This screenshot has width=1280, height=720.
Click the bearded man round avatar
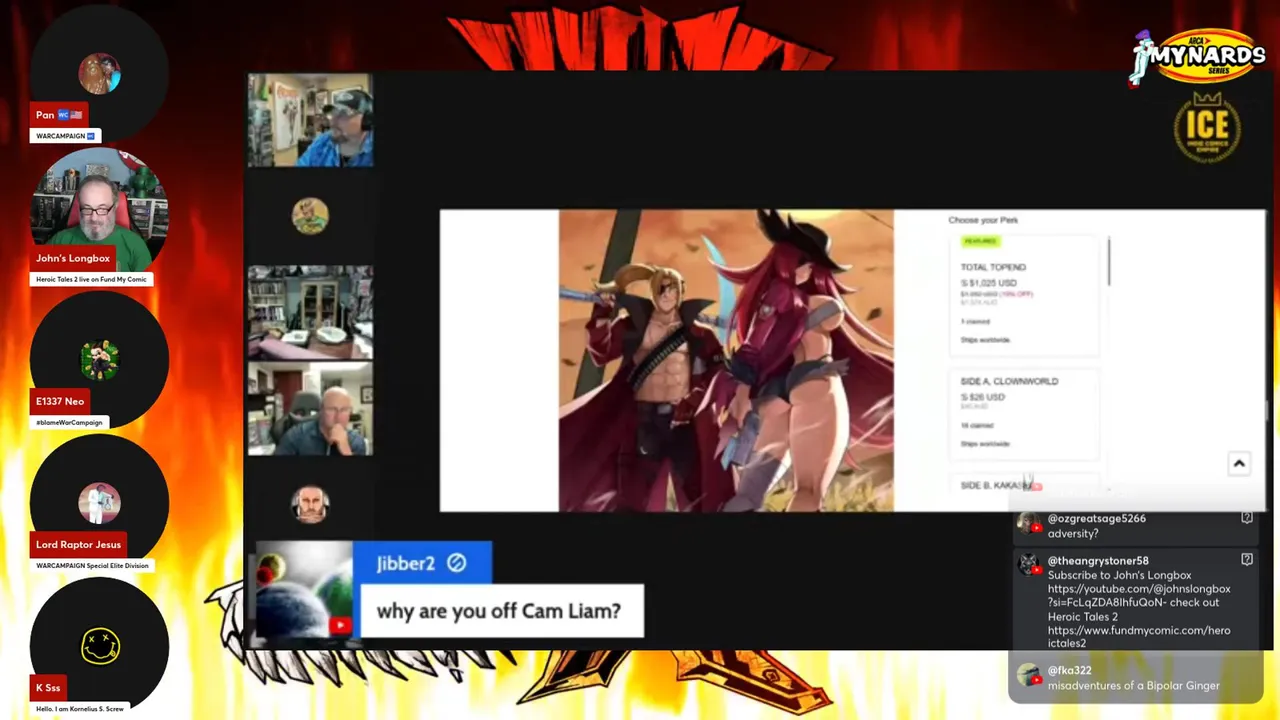tap(310, 504)
